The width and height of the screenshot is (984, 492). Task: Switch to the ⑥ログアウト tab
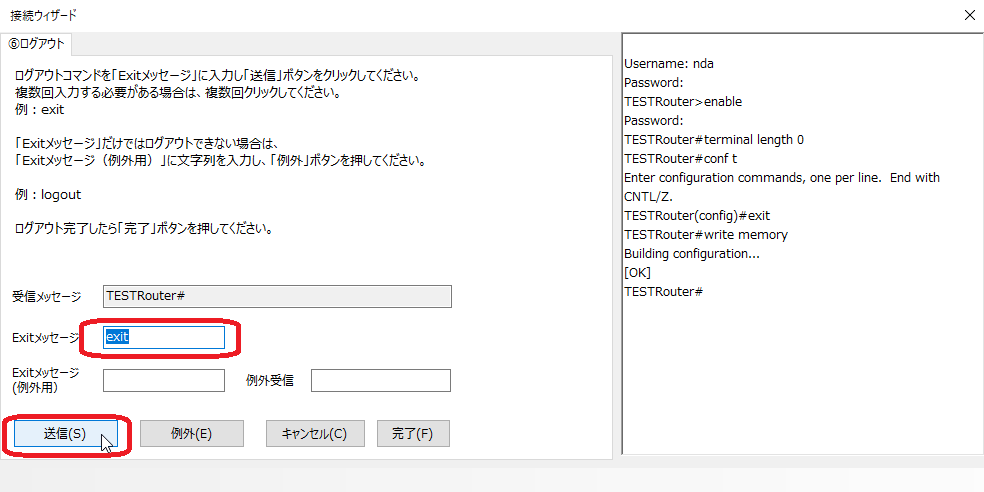pyautogui.click(x=37, y=44)
